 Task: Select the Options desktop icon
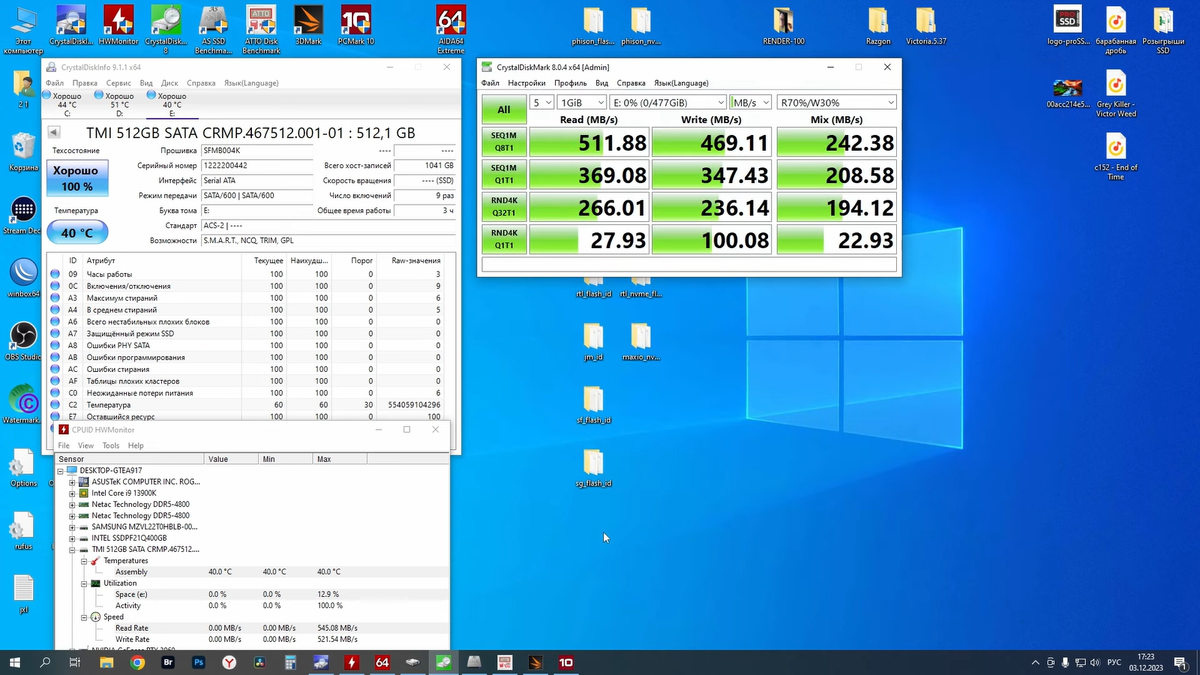tap(23, 467)
